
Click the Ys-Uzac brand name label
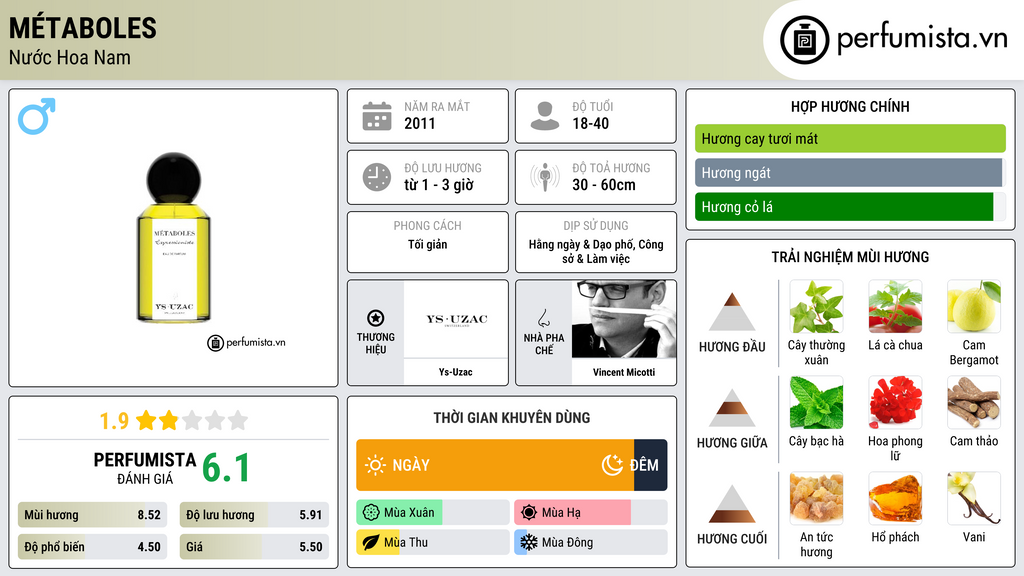click(455, 372)
